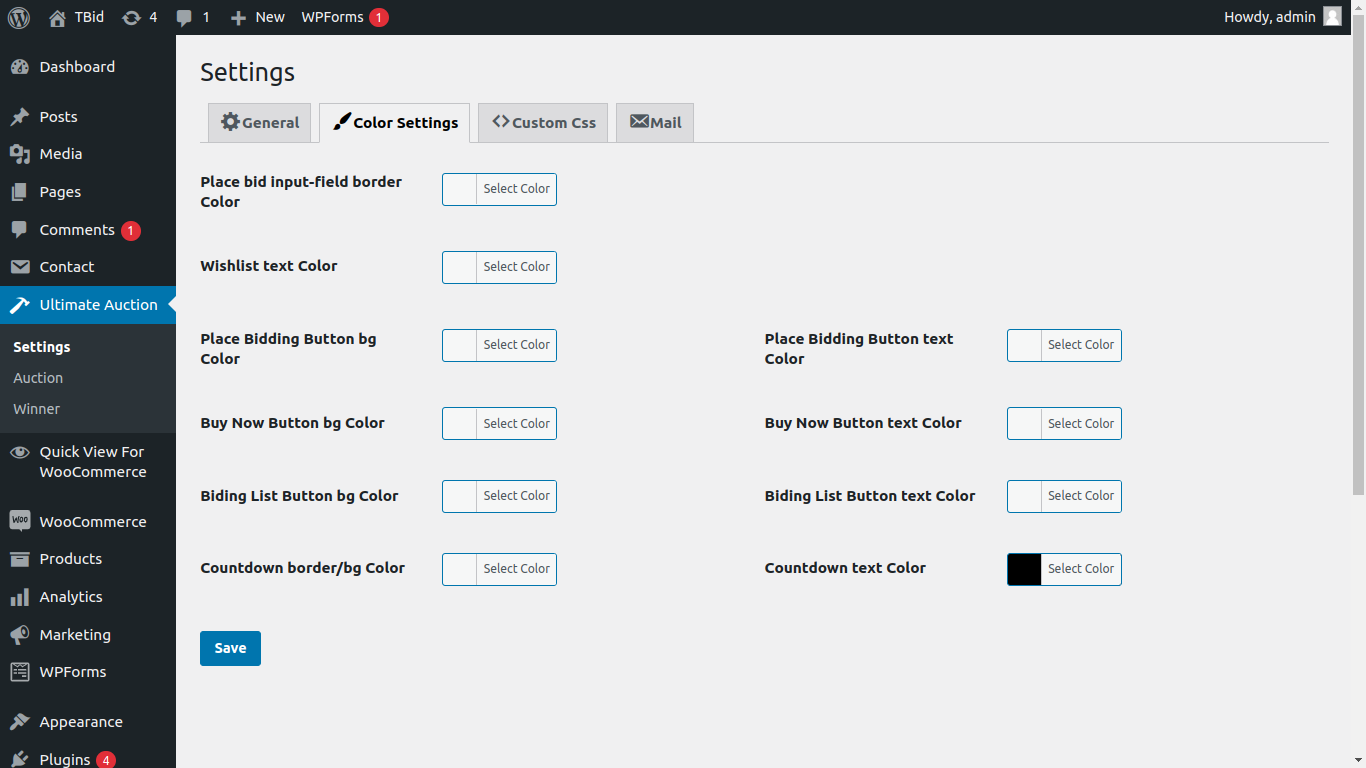Click the Marketing megaphone icon
The width and height of the screenshot is (1366, 768).
(19, 635)
